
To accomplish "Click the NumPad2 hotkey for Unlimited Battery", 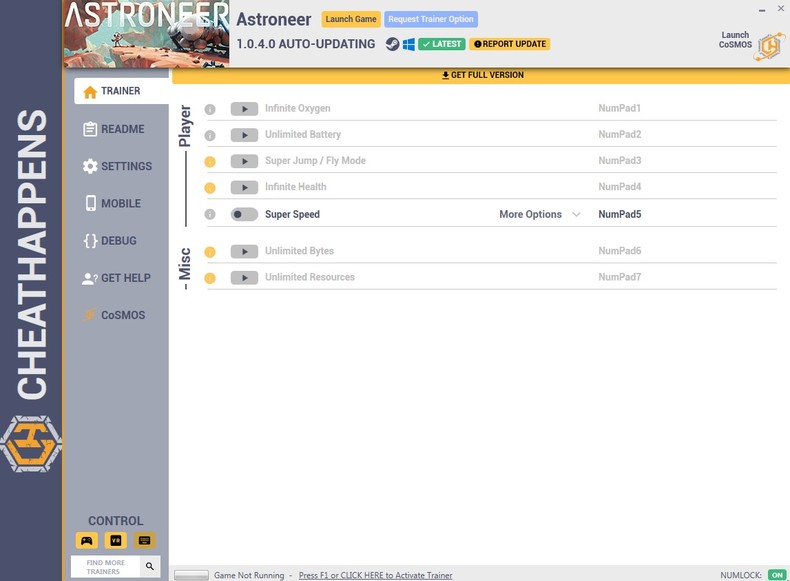I will [x=620, y=135].
